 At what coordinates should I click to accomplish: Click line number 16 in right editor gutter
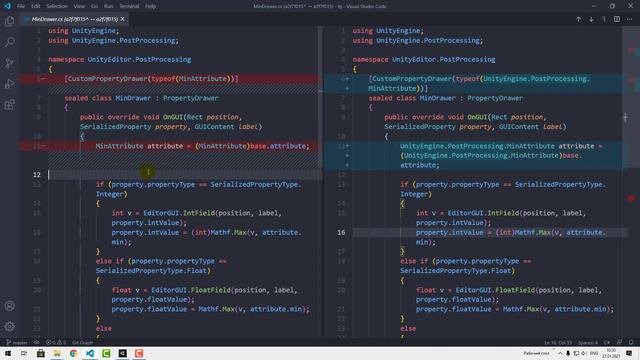pyautogui.click(x=341, y=232)
